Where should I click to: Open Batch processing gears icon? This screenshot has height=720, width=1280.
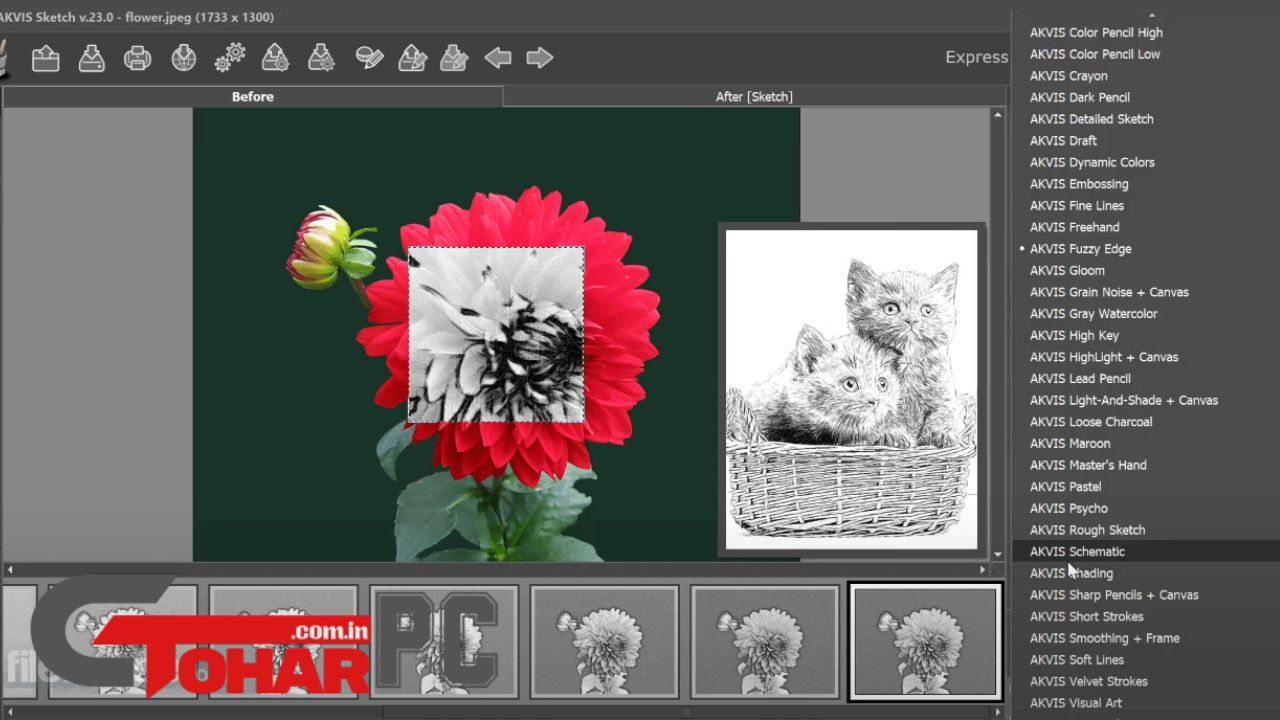click(x=229, y=58)
